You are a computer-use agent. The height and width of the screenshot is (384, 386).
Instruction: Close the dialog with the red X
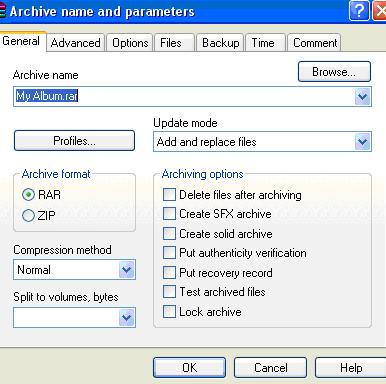point(380,11)
